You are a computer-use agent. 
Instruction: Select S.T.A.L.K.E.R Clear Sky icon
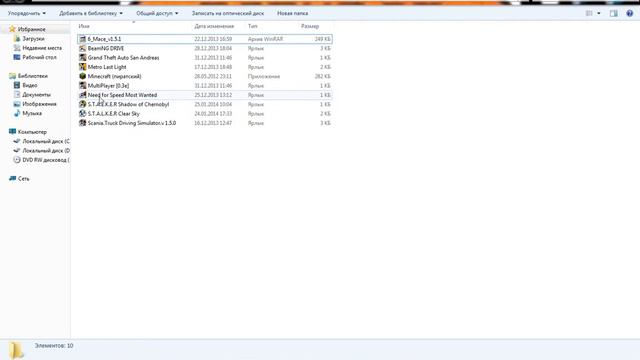[82, 114]
